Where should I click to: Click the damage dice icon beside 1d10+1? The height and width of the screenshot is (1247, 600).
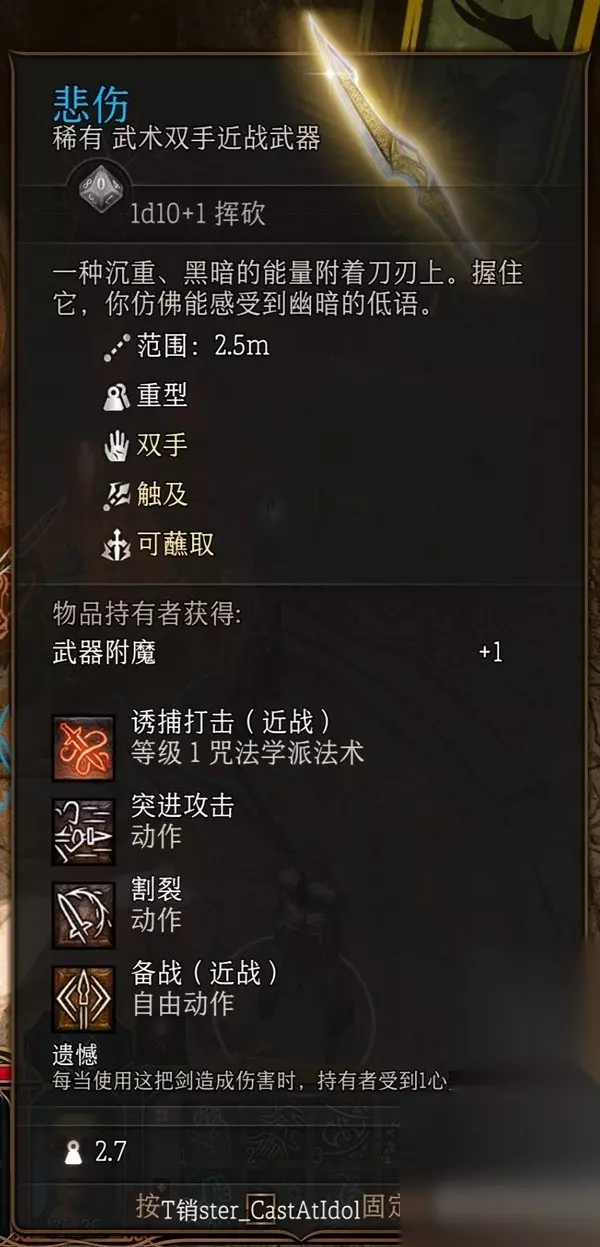point(99,186)
